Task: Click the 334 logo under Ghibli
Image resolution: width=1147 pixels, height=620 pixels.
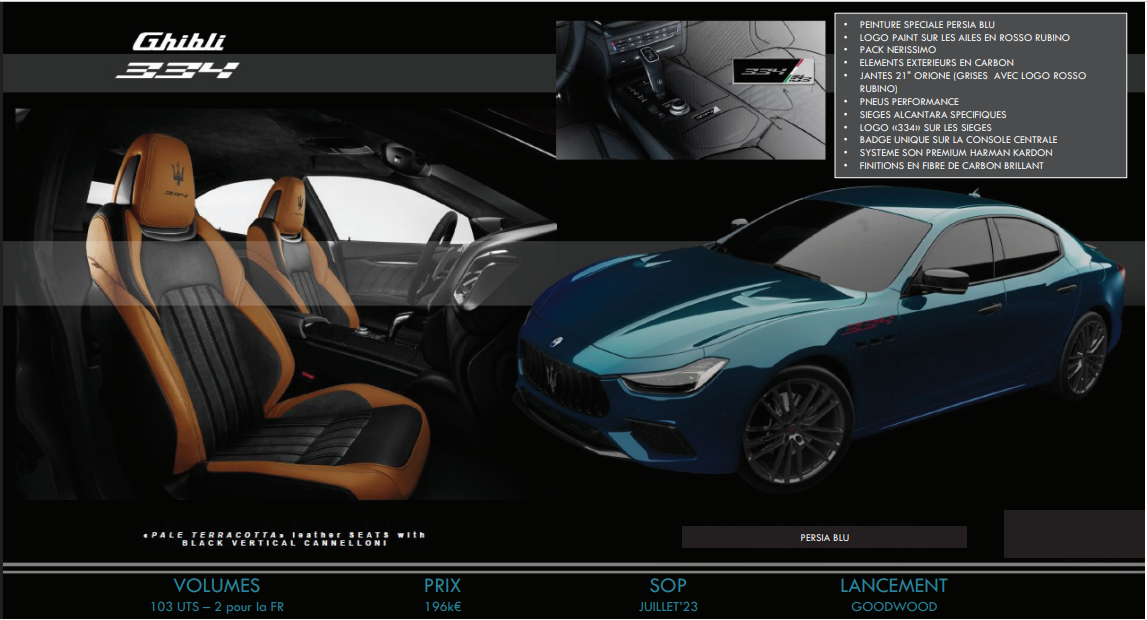Action: [177, 71]
